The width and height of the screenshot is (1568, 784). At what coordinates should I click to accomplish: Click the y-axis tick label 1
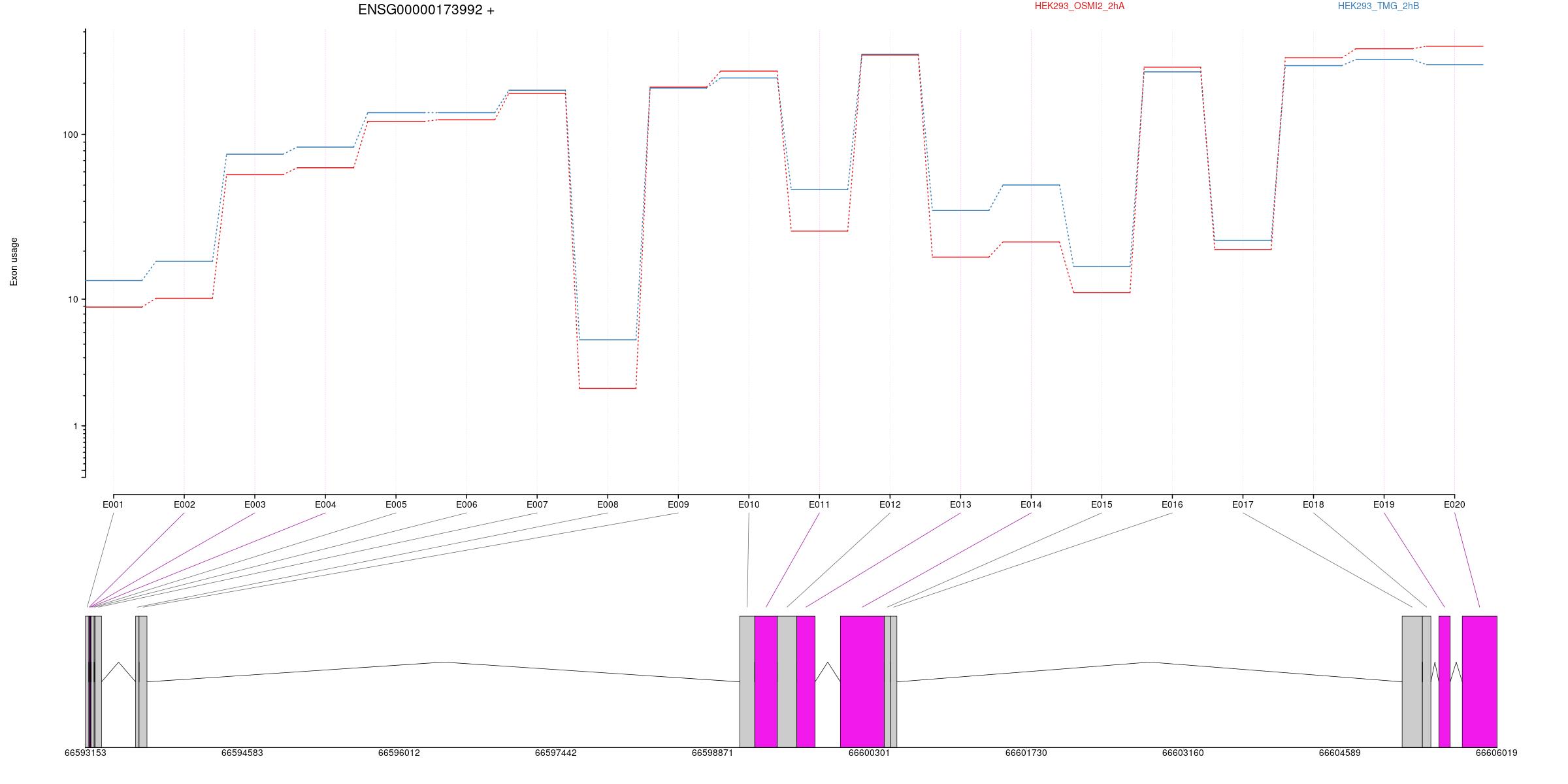pos(75,426)
